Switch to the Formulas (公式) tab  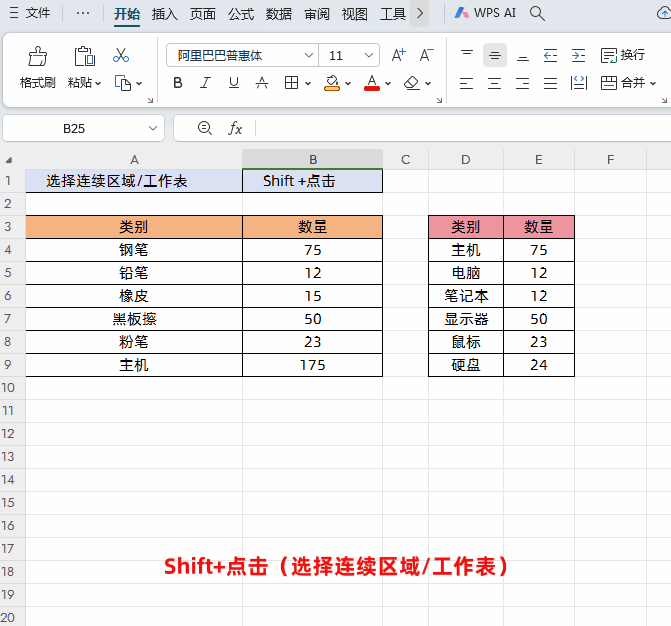(240, 14)
